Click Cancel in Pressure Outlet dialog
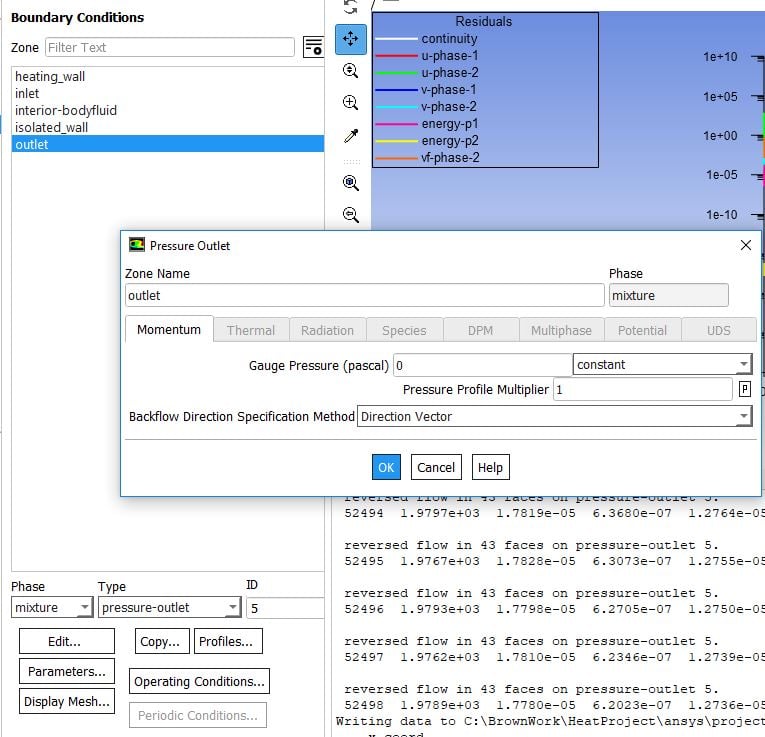The height and width of the screenshot is (737, 765). click(x=436, y=467)
